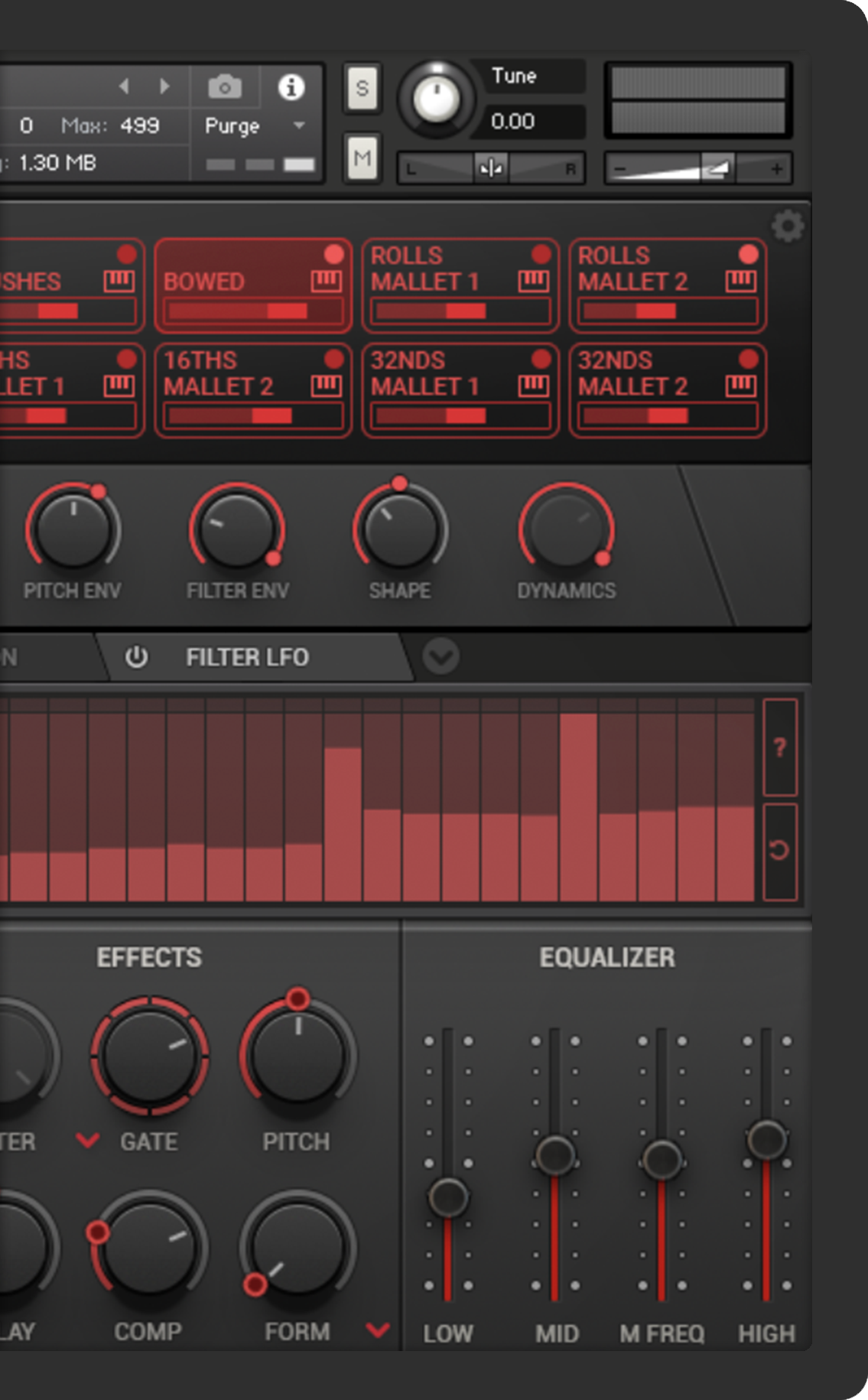Screen dimensions: 868x1400
Task: Click the FORM effect knob
Action: pyautogui.click(x=297, y=1249)
